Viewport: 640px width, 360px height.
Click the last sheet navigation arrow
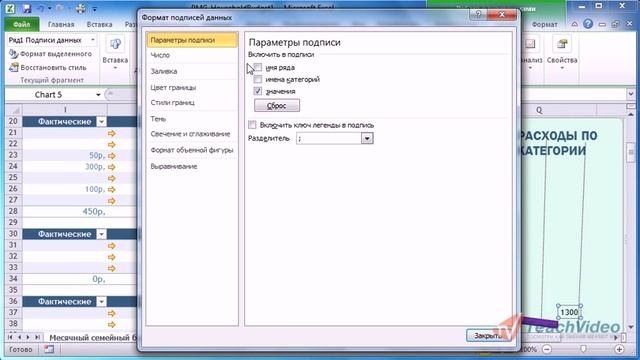[37, 337]
